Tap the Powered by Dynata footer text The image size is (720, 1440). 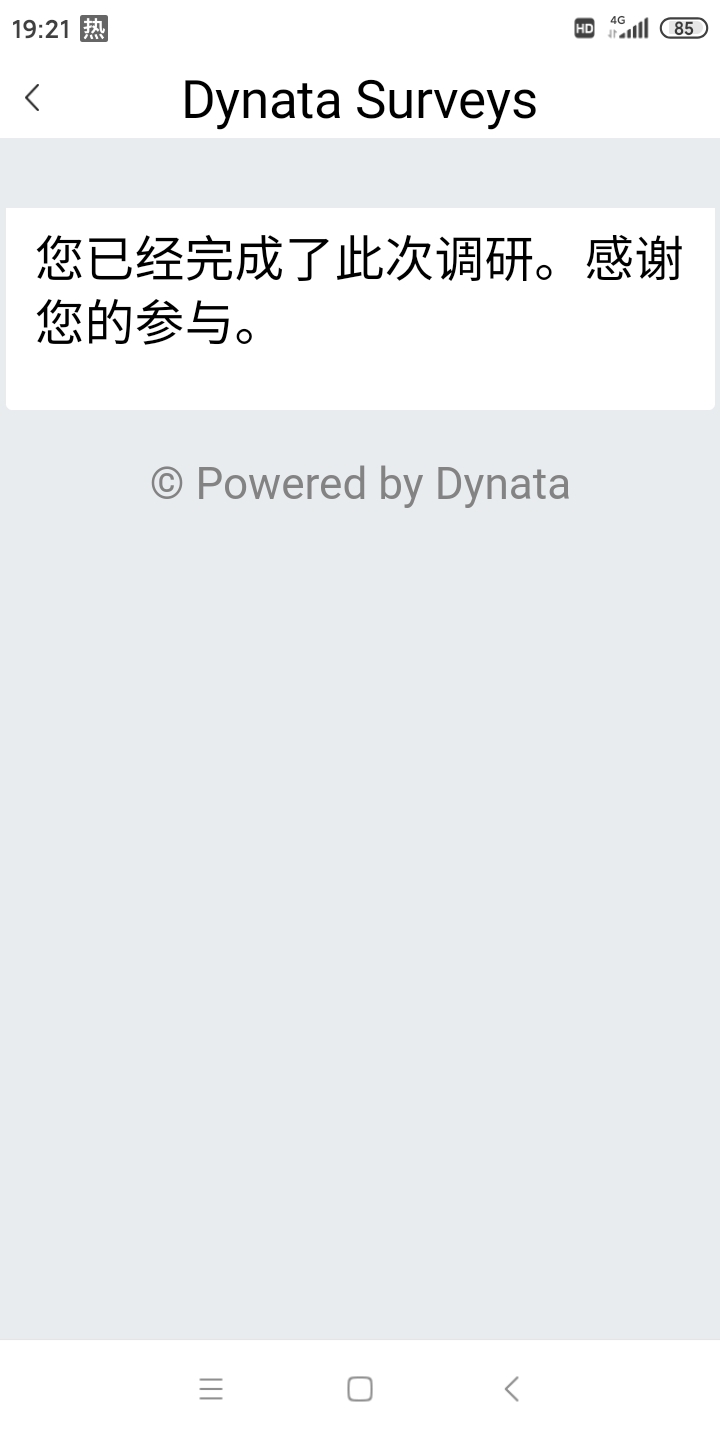[x=360, y=484]
